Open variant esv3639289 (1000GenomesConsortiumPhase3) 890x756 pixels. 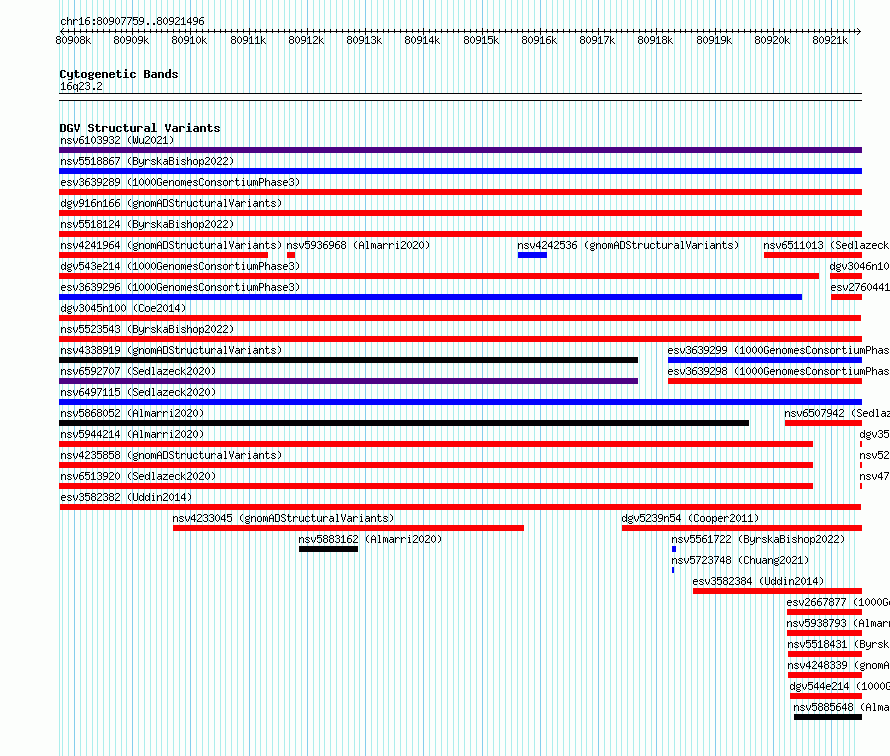click(180, 182)
